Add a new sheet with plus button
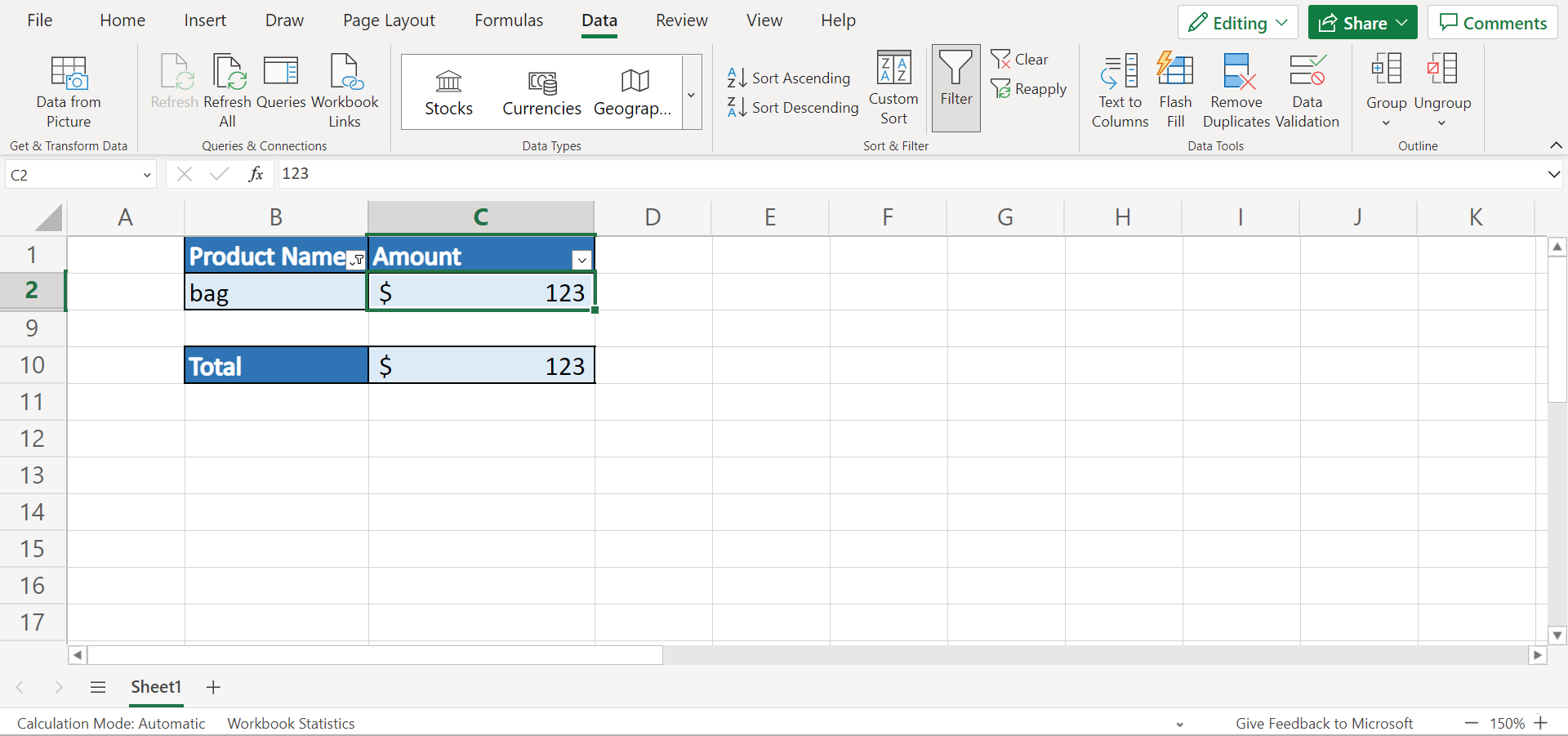This screenshot has height=736, width=1568. (x=213, y=687)
